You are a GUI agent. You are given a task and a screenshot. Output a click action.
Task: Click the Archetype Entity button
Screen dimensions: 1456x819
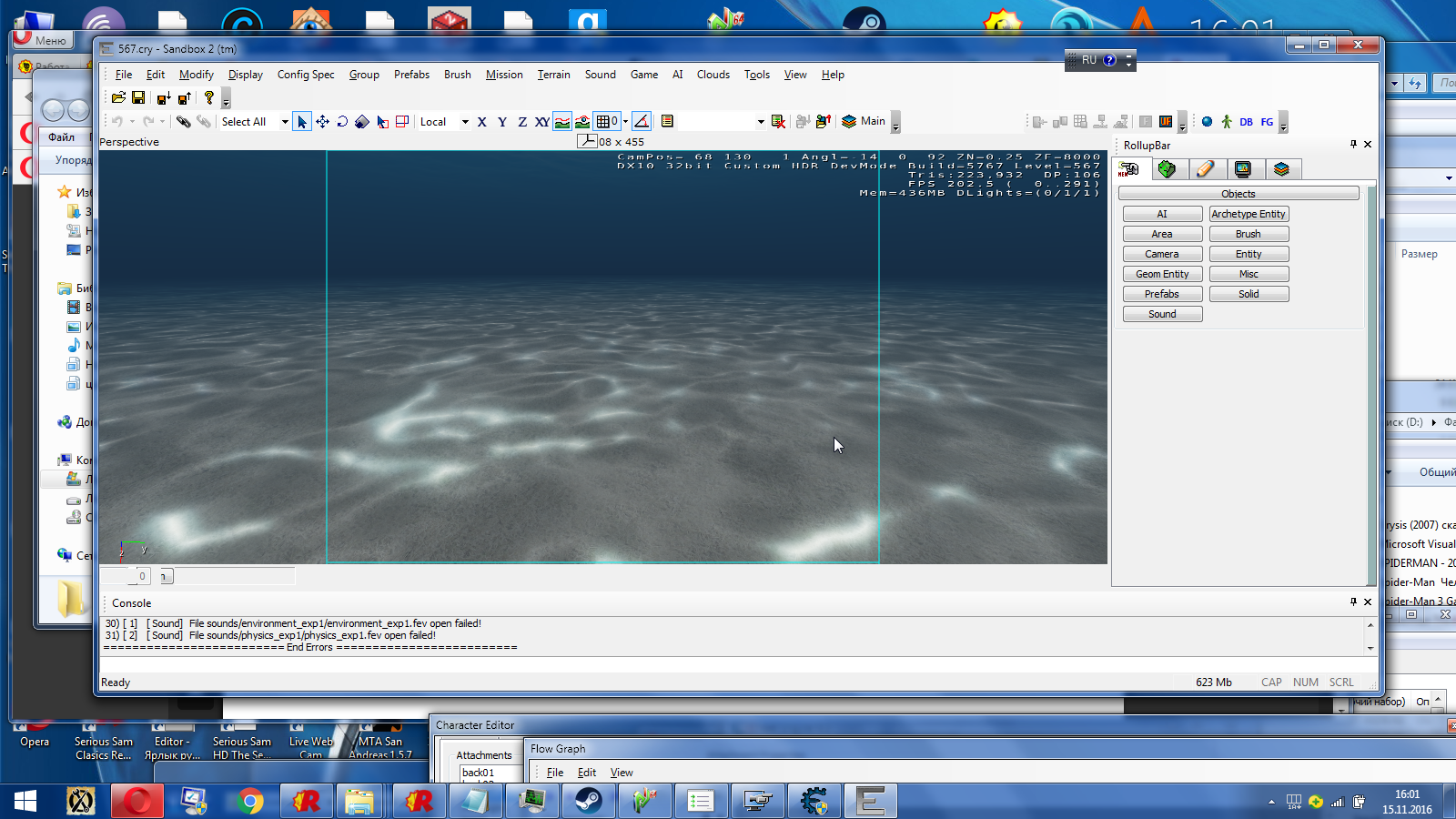[1249, 214]
